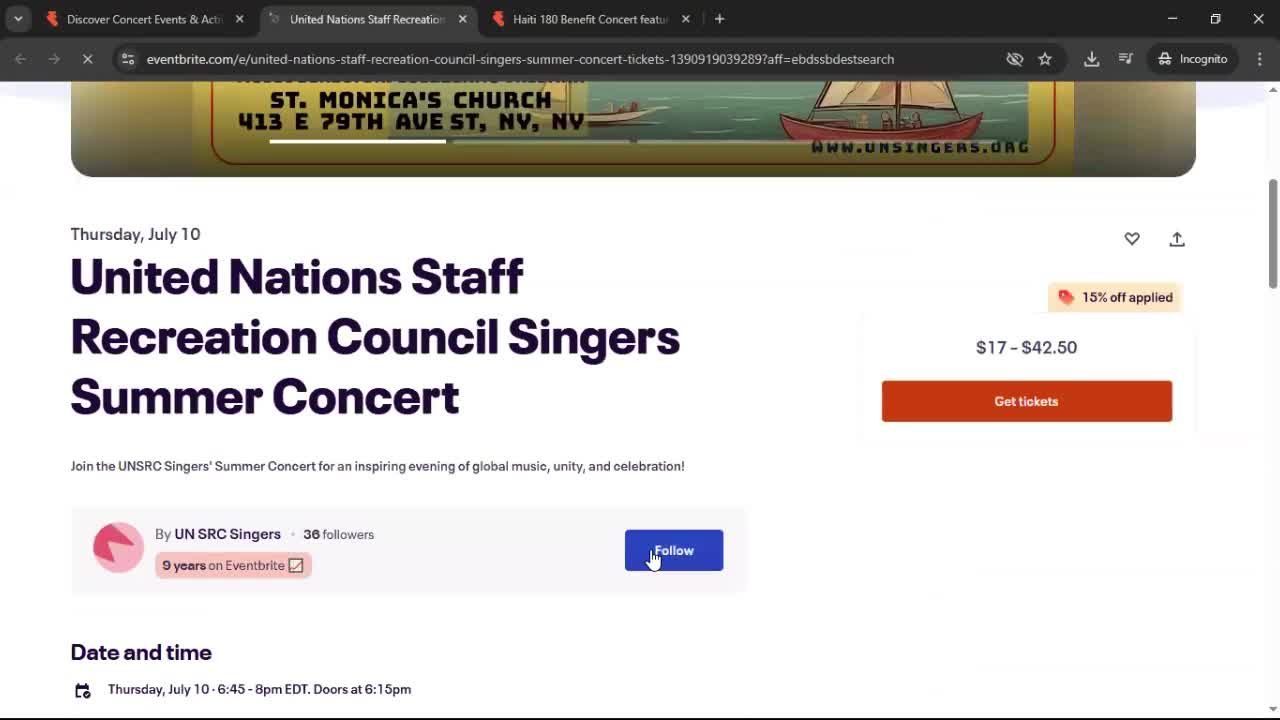
Task: Open the browser downloads icon
Action: tap(1092, 59)
